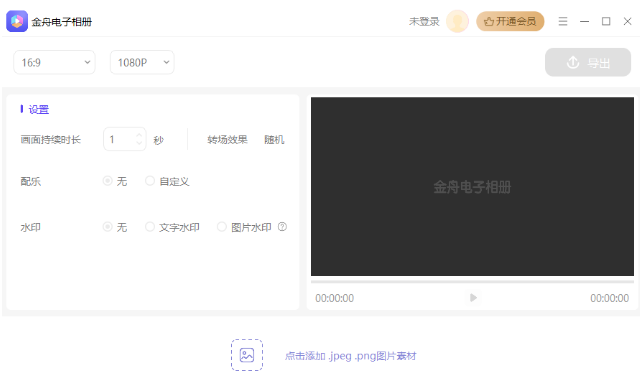
Task: Click the 导出 export button
Action: coord(588,62)
